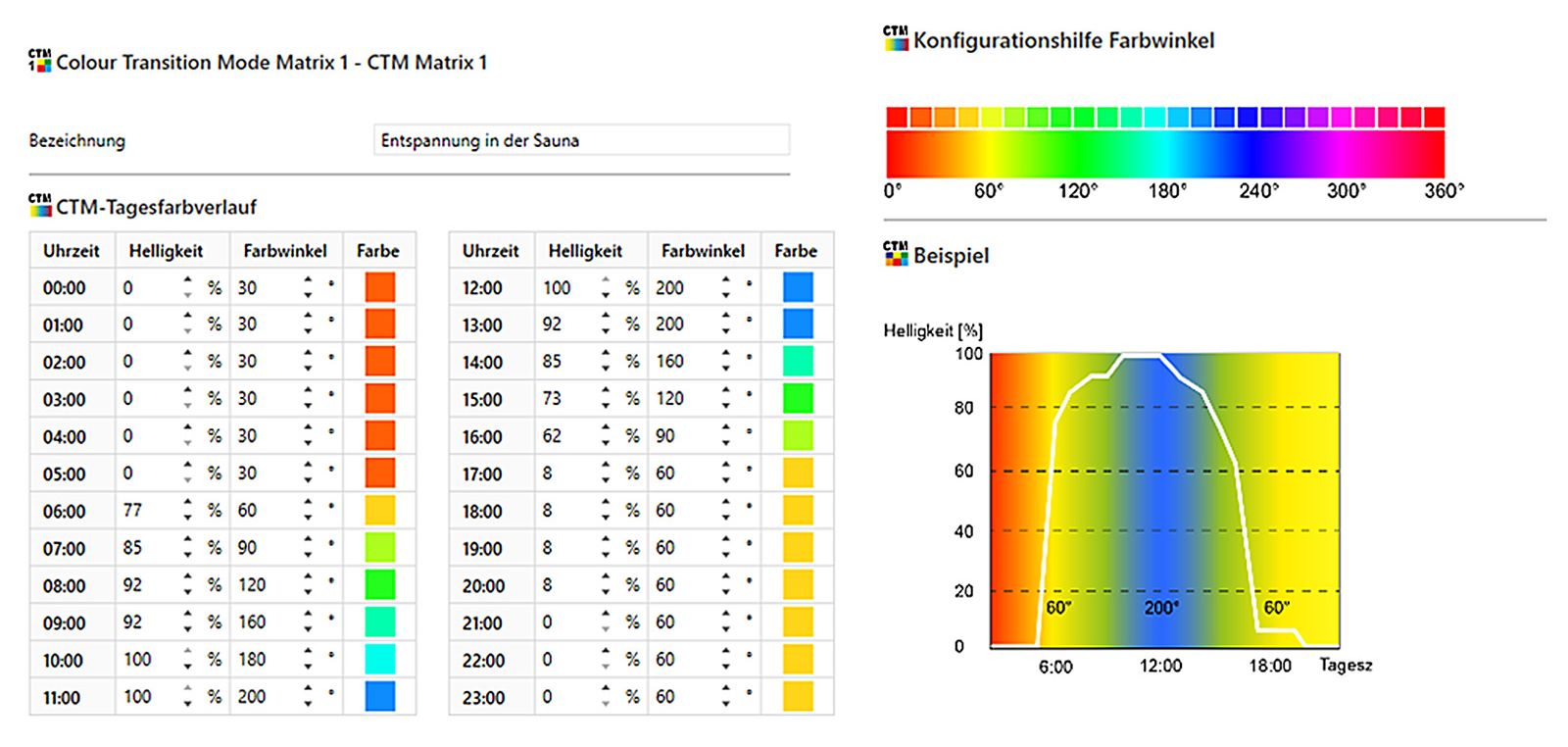
Task: Increase Farbwinkel for 10:00 row
Action: [x=308, y=653]
